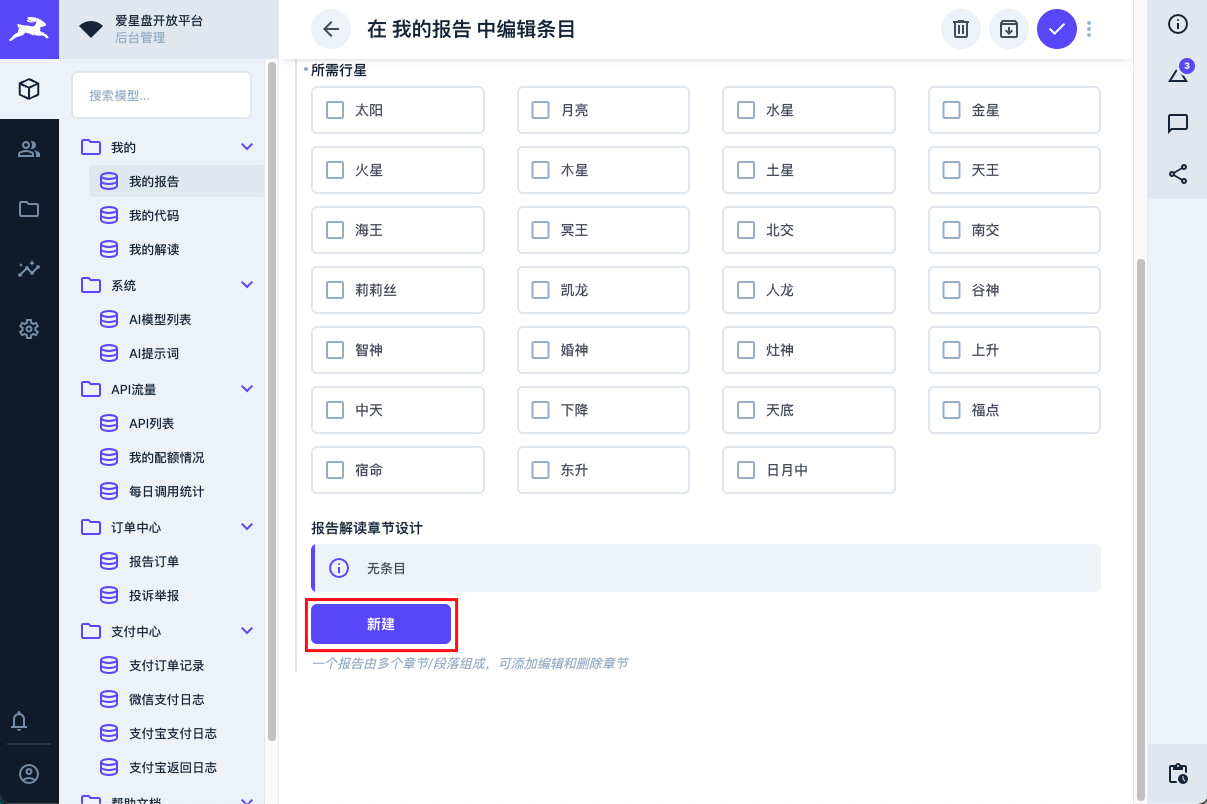Click the 搜索模型 search field
Image resolution: width=1207 pixels, height=804 pixels.
tap(161, 95)
